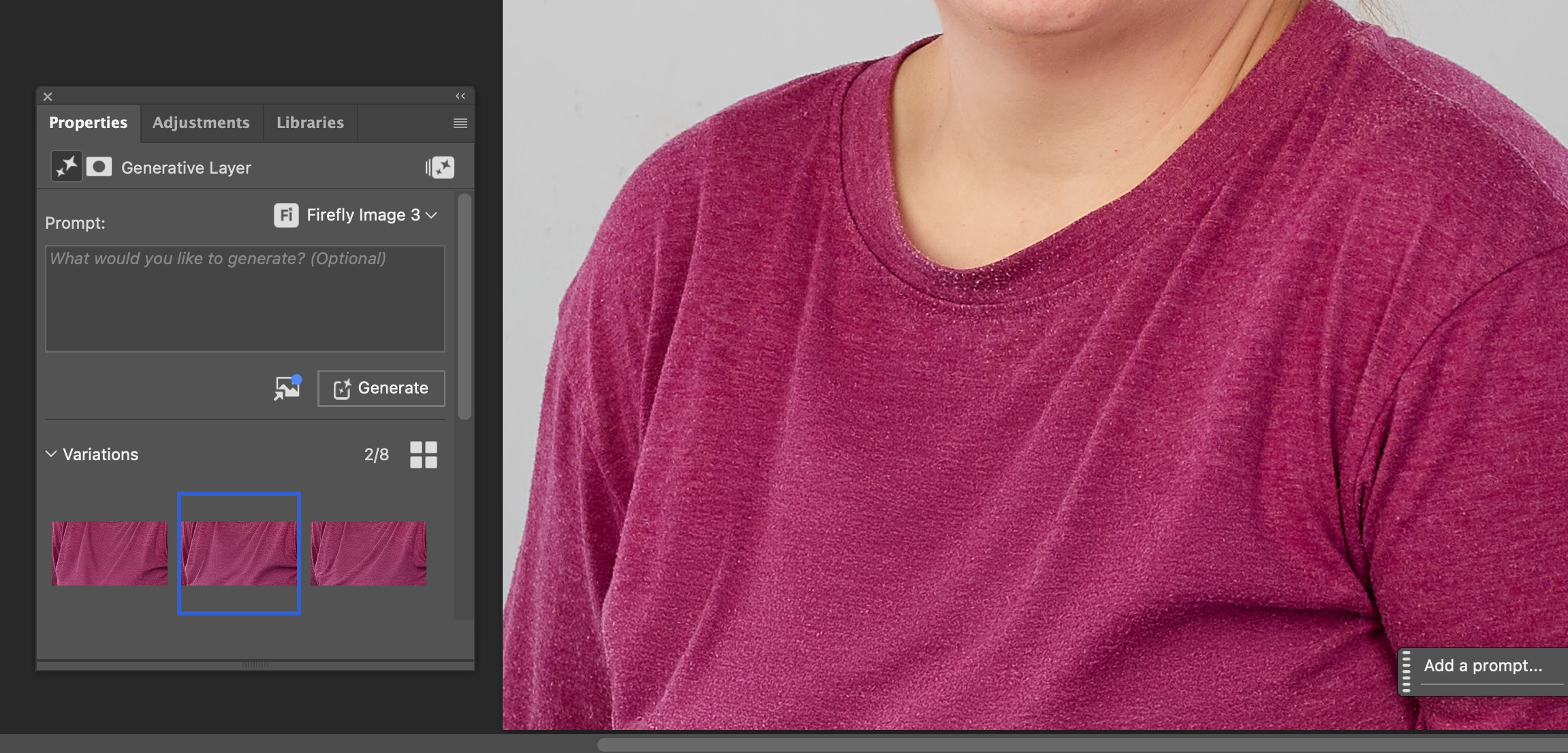The width and height of the screenshot is (1568, 753).
Task: Click the sparkle icon right of Generative Layer
Action: (x=440, y=167)
